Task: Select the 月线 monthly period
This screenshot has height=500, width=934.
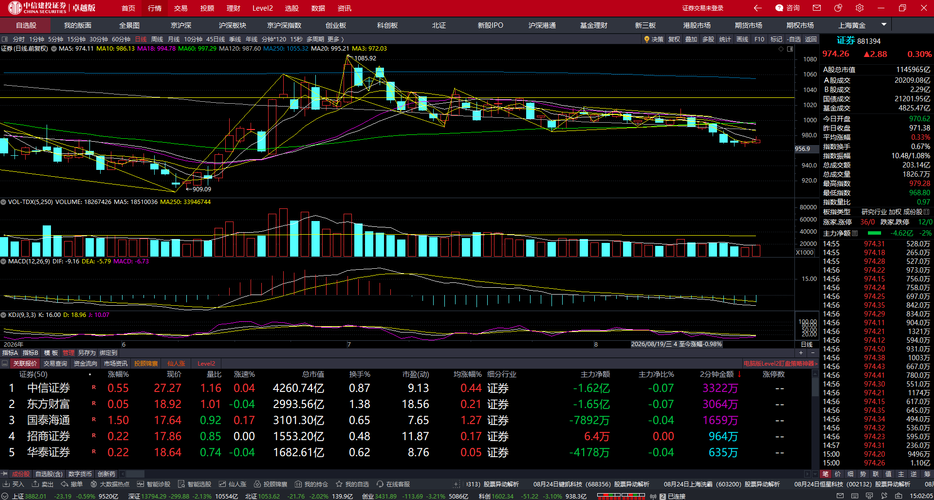Action: pyautogui.click(x=174, y=39)
